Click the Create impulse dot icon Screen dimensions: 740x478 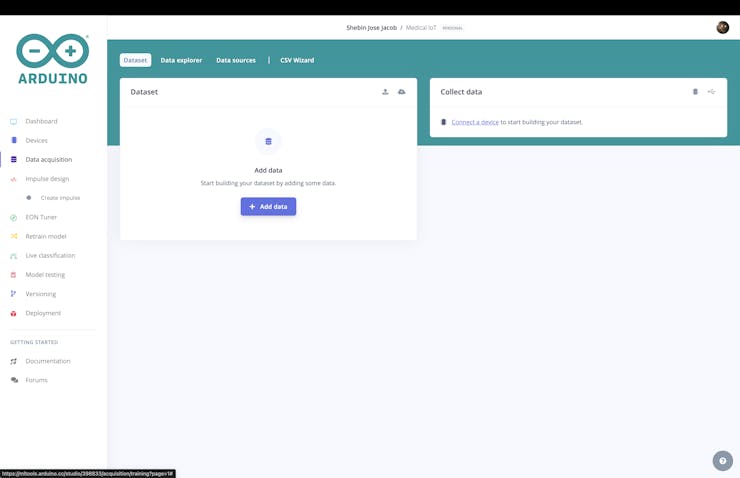(x=29, y=198)
